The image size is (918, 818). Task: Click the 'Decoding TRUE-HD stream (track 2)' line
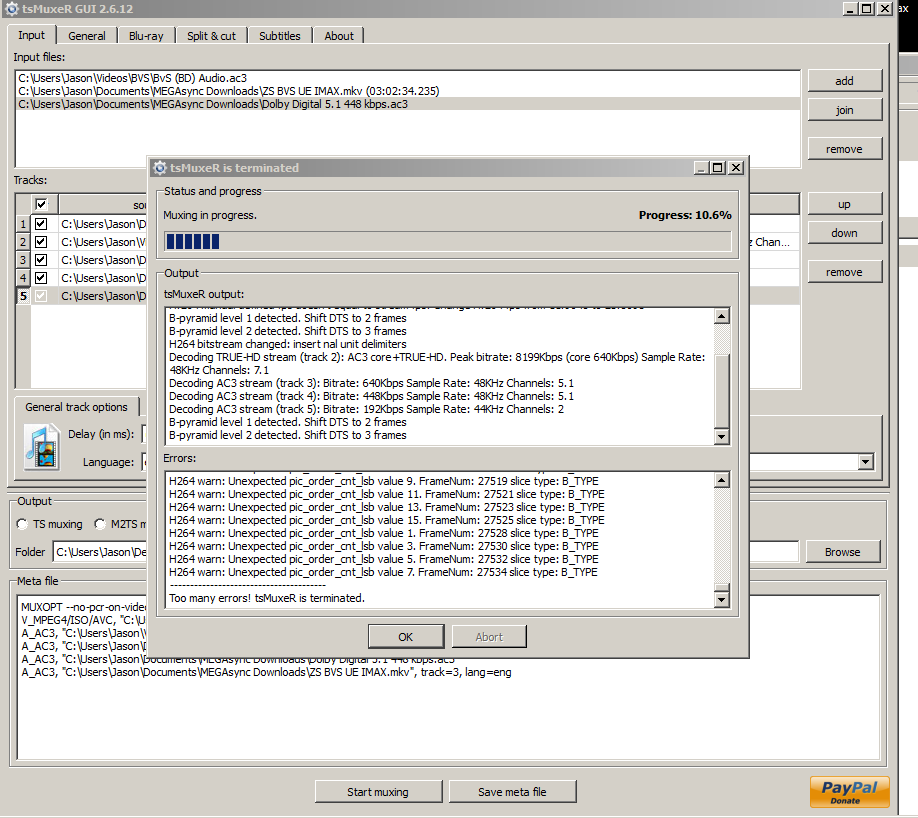[437, 364]
